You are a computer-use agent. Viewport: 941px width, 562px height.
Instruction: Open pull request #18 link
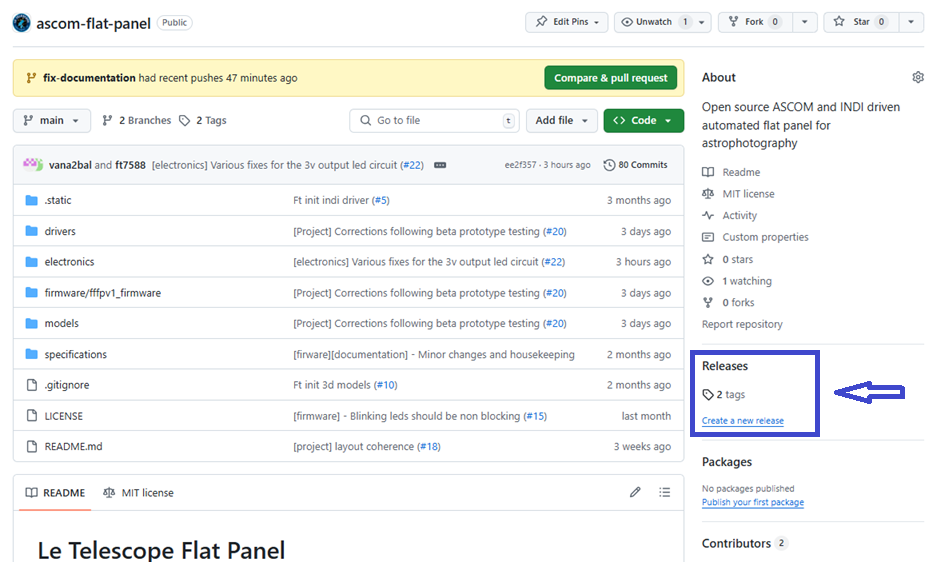(429, 447)
